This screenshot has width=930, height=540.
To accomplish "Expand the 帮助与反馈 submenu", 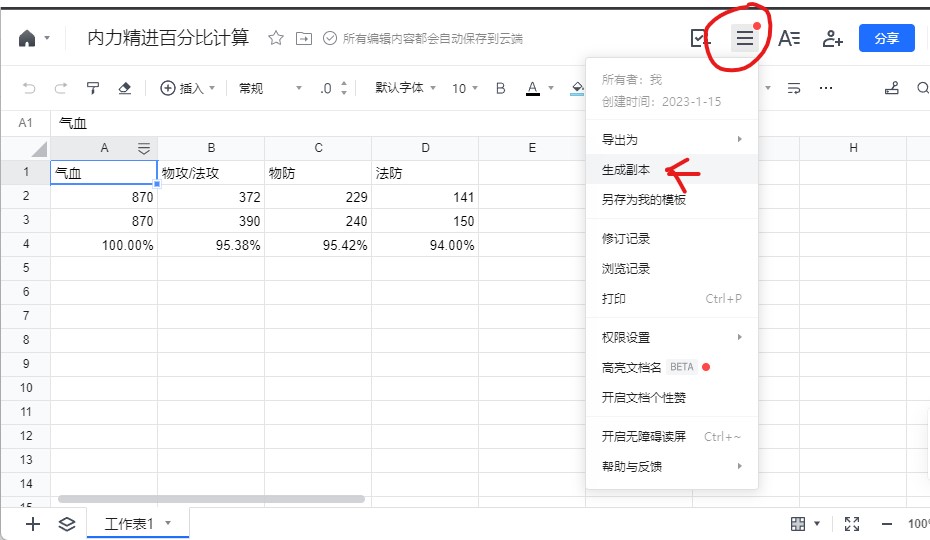I will click(x=671, y=466).
